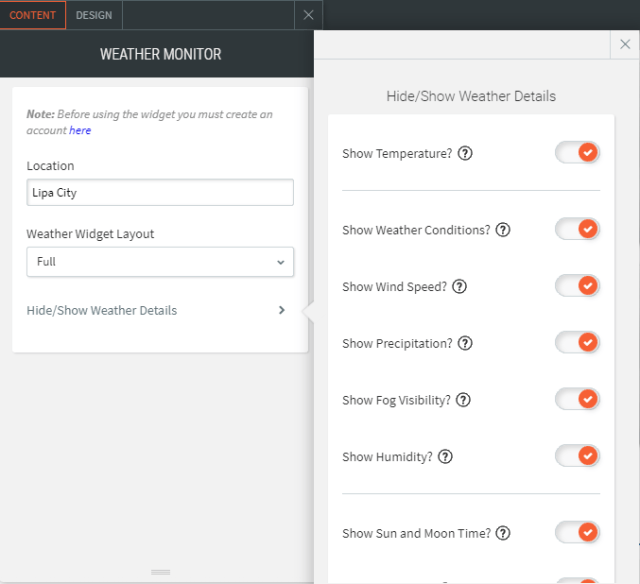Close the Hide/Show Weather Details popup
The height and width of the screenshot is (584, 640).
click(x=625, y=45)
